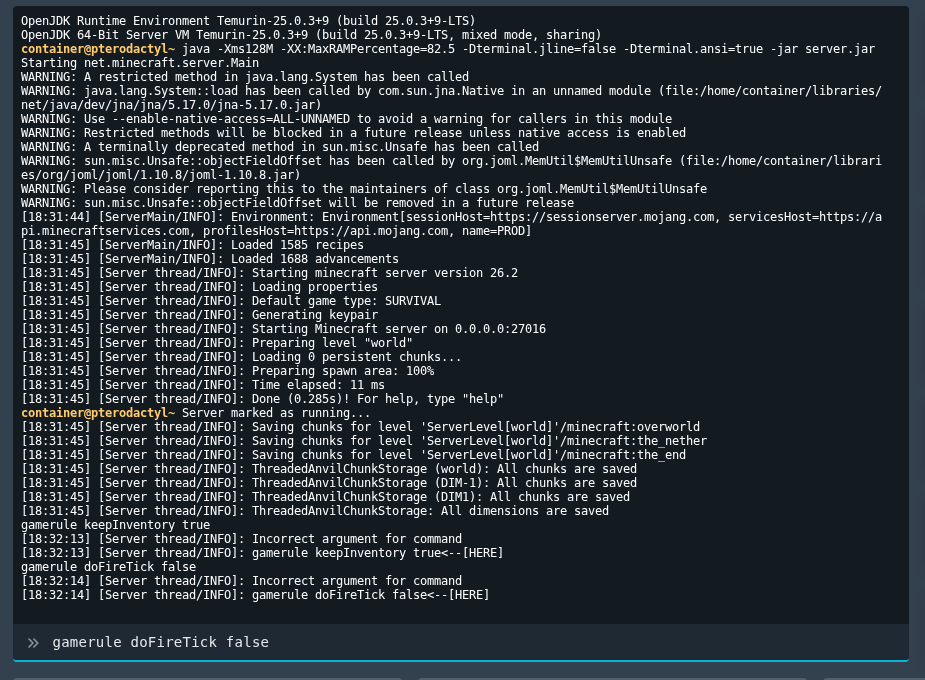This screenshot has height=680, width=925.
Task: Click the double-chevron prompt icon beside command input
Action: [x=33, y=643]
